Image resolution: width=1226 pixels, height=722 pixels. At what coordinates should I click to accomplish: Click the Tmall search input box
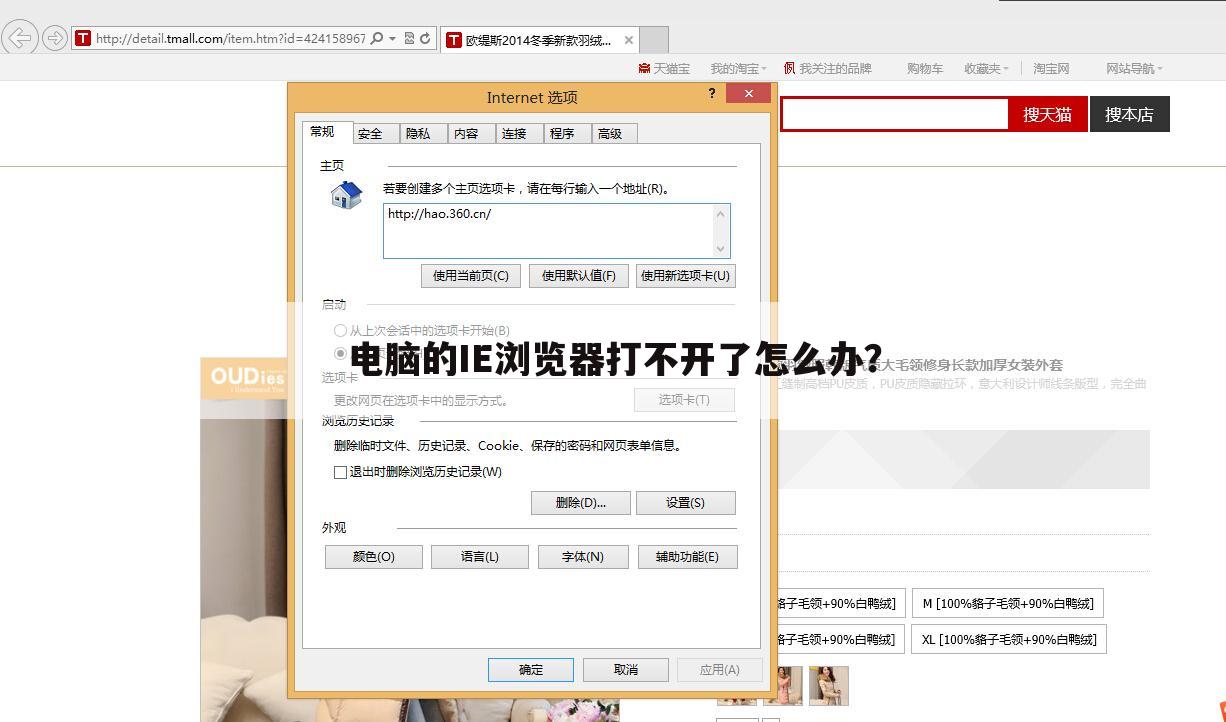[x=894, y=114]
